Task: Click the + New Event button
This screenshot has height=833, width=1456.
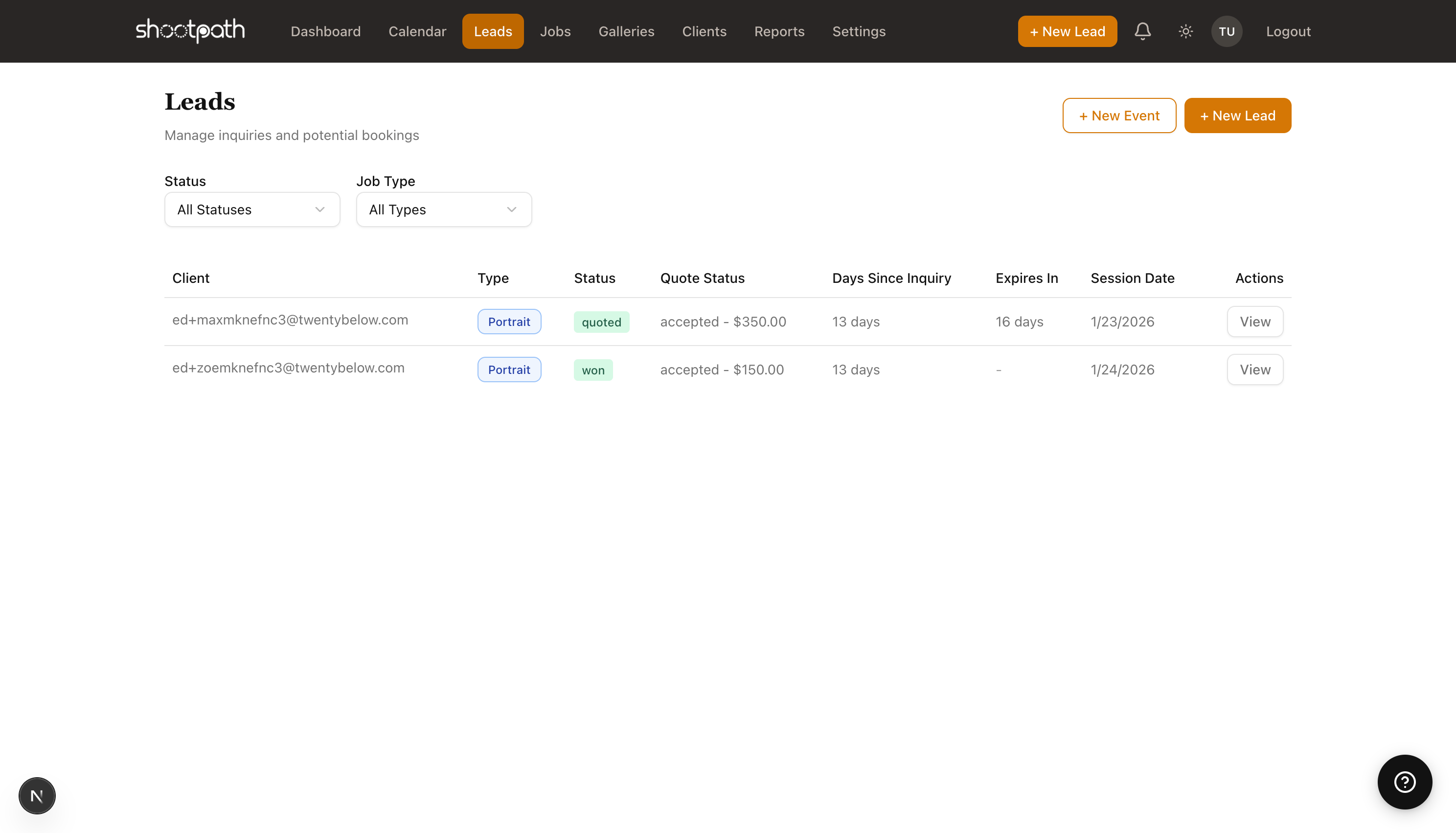Action: tap(1118, 116)
